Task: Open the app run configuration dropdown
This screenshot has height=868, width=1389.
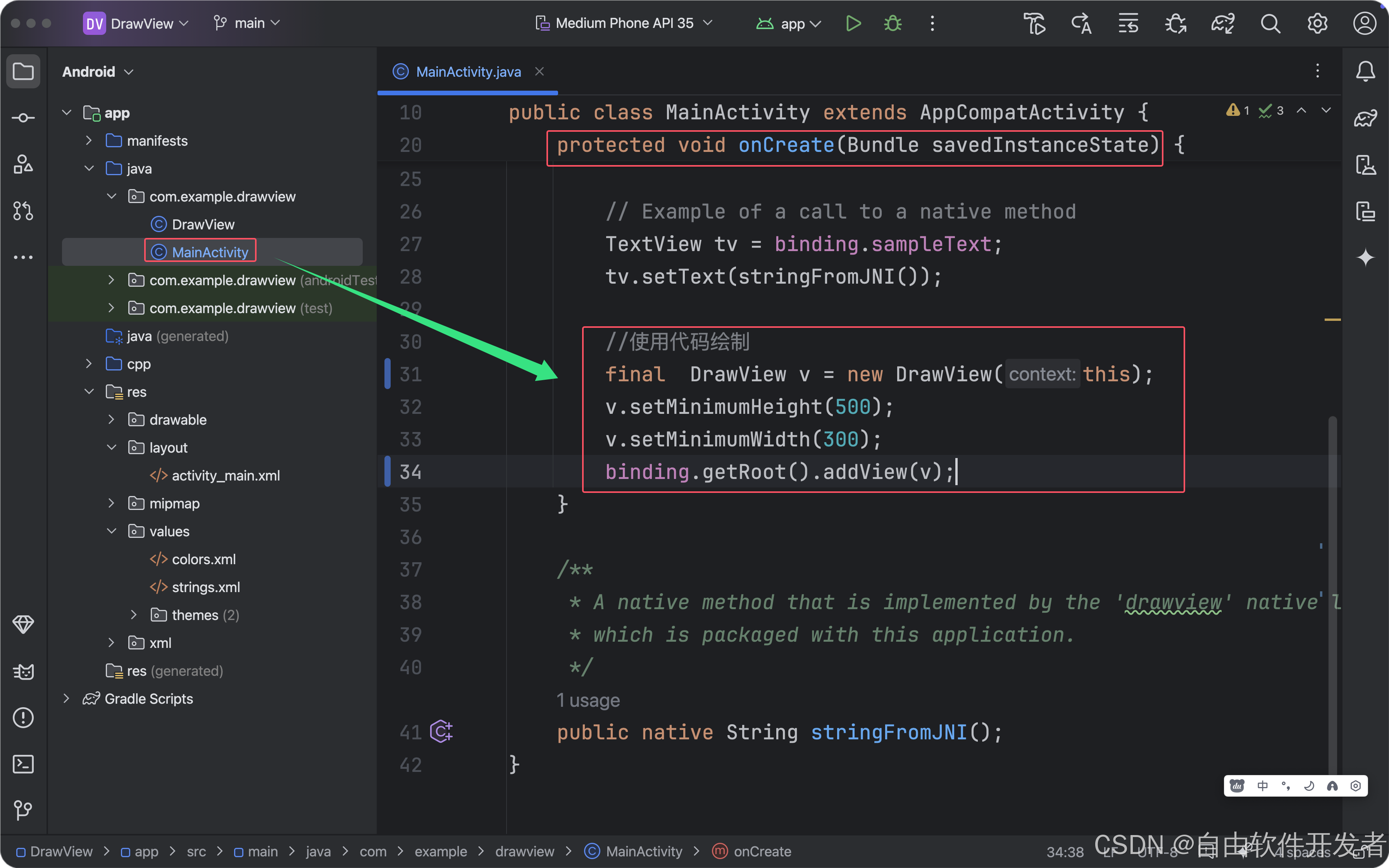Action: 789,24
